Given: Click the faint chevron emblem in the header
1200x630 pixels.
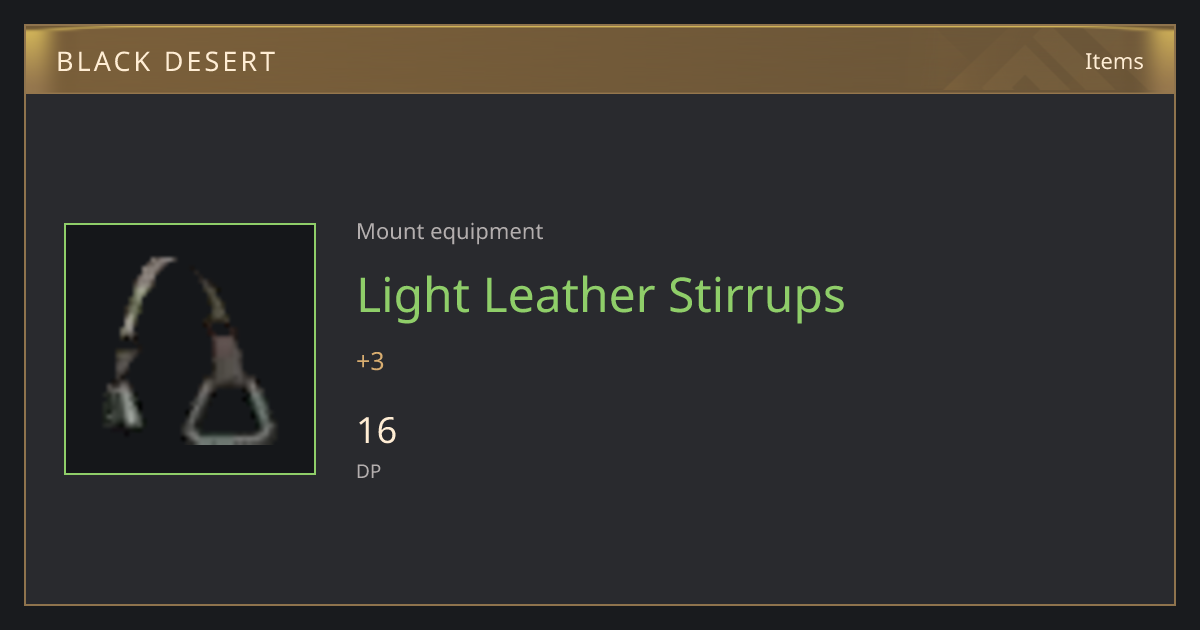Looking at the screenshot, I should point(1040,60).
